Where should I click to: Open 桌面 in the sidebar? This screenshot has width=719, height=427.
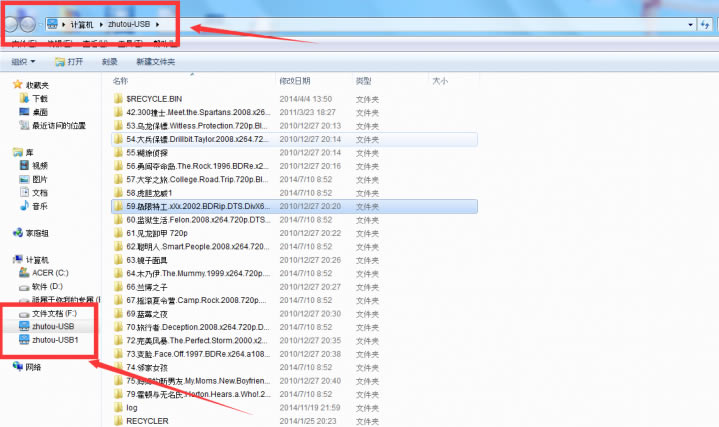tap(39, 112)
